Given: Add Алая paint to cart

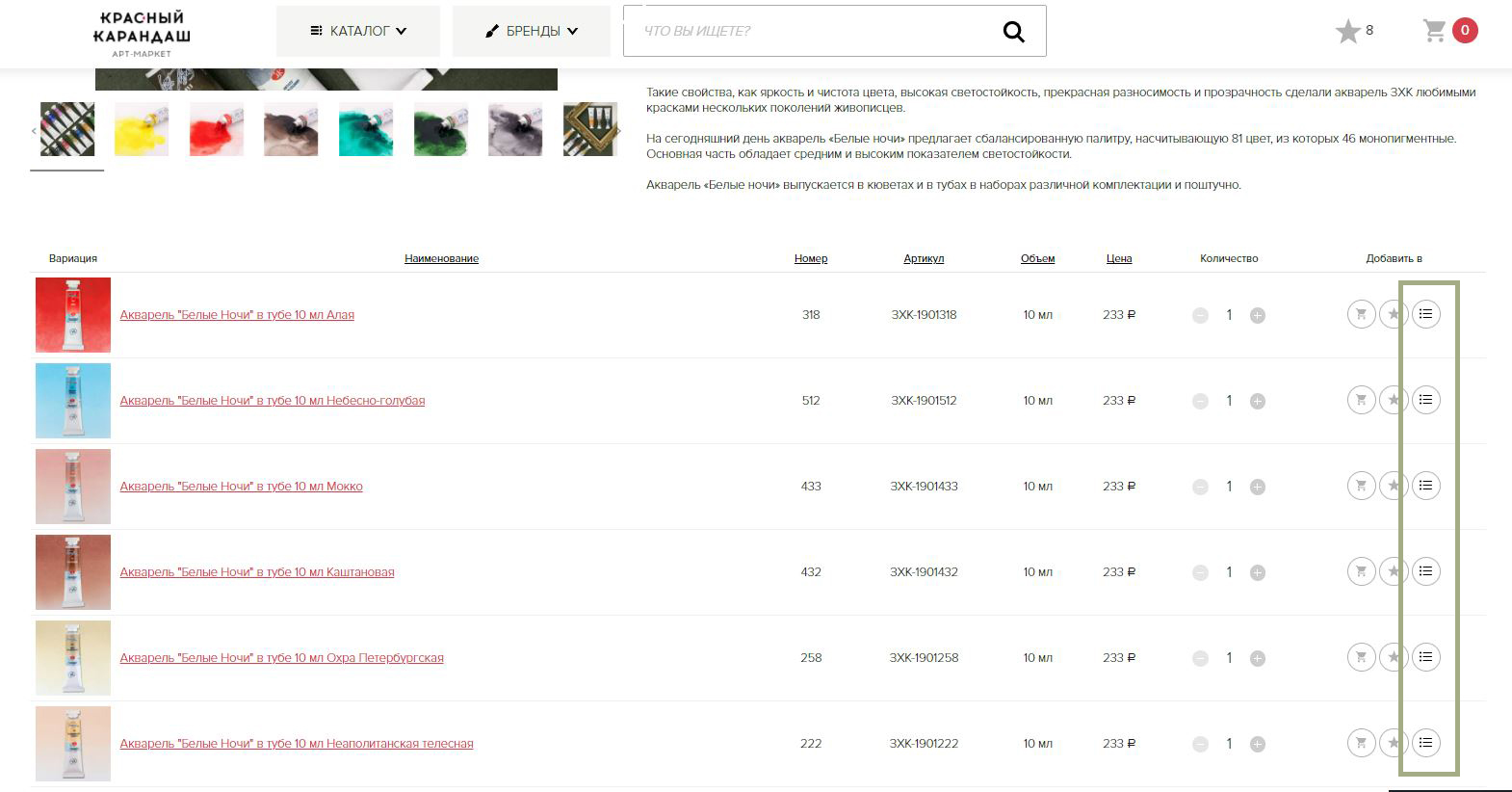Looking at the screenshot, I should pos(1361,314).
